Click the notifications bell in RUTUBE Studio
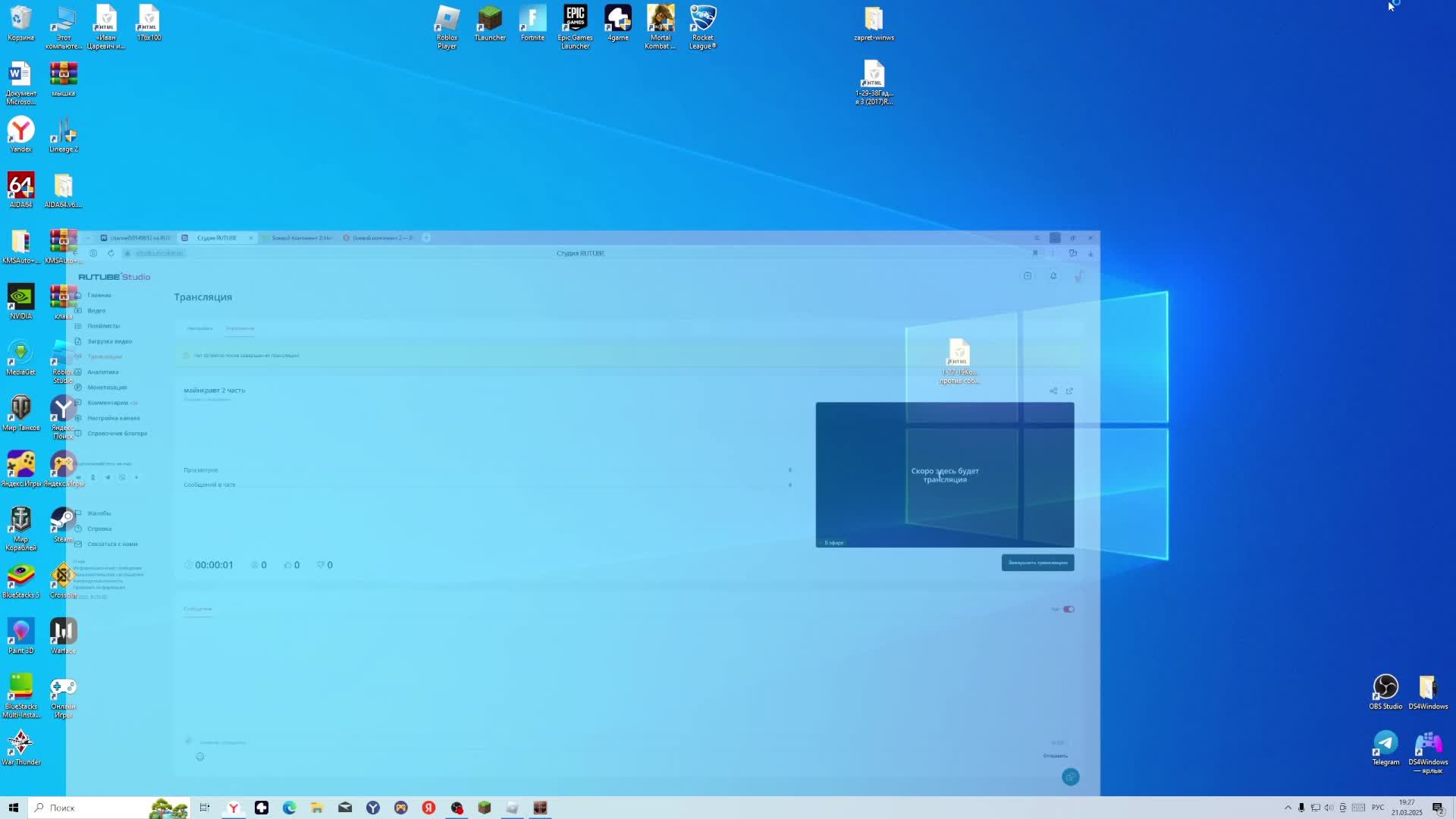 click(1053, 276)
